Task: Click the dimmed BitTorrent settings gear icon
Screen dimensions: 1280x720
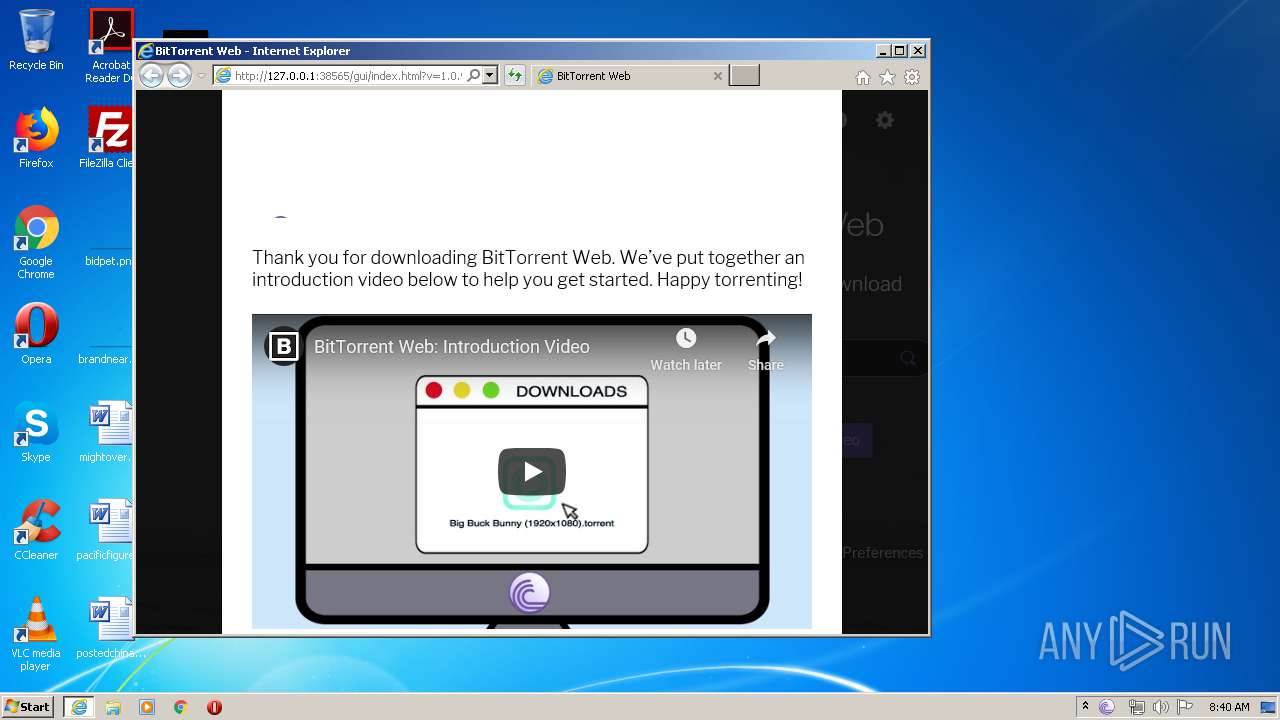Action: (x=885, y=120)
